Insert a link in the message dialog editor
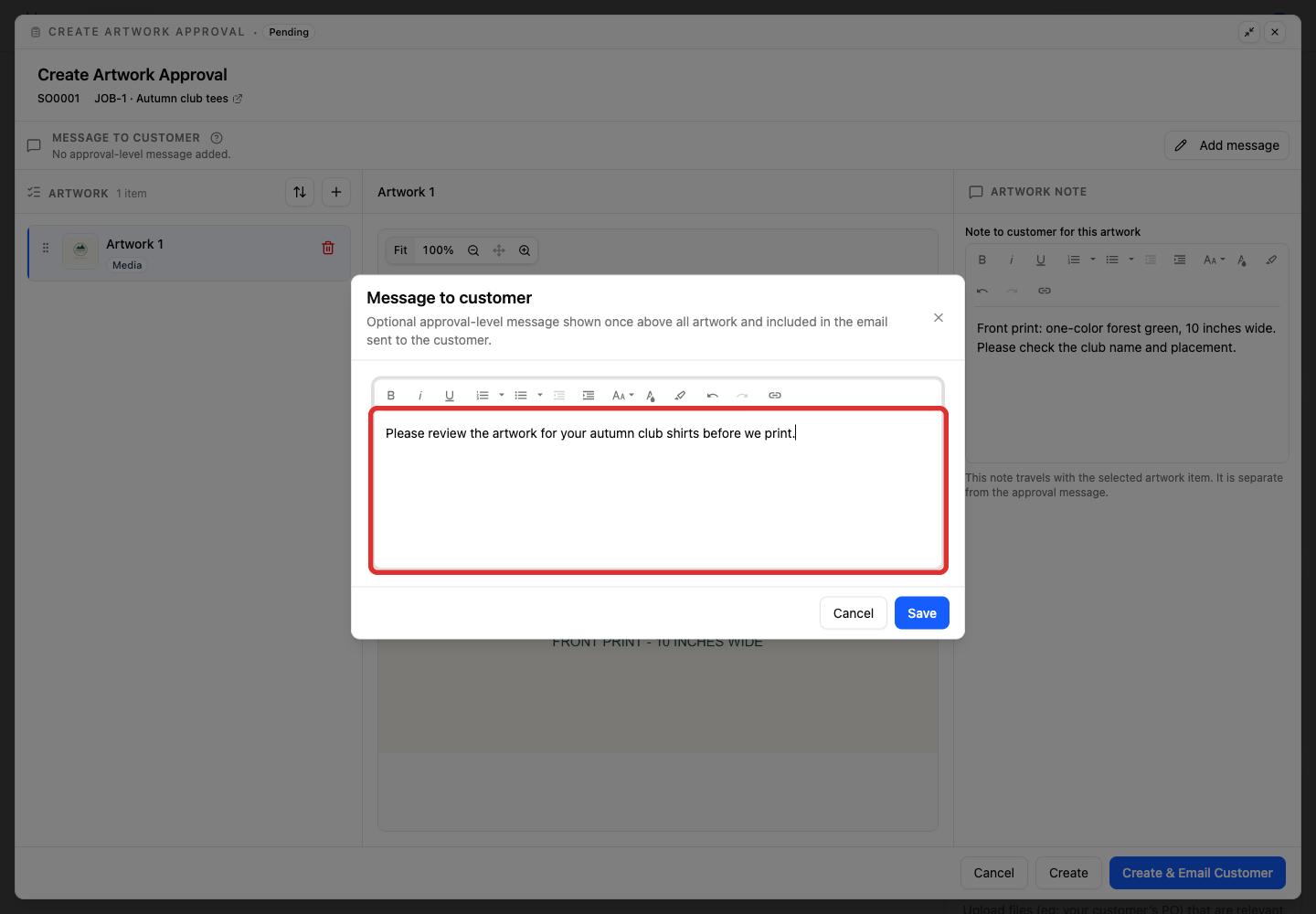The height and width of the screenshot is (914, 1316). point(775,396)
